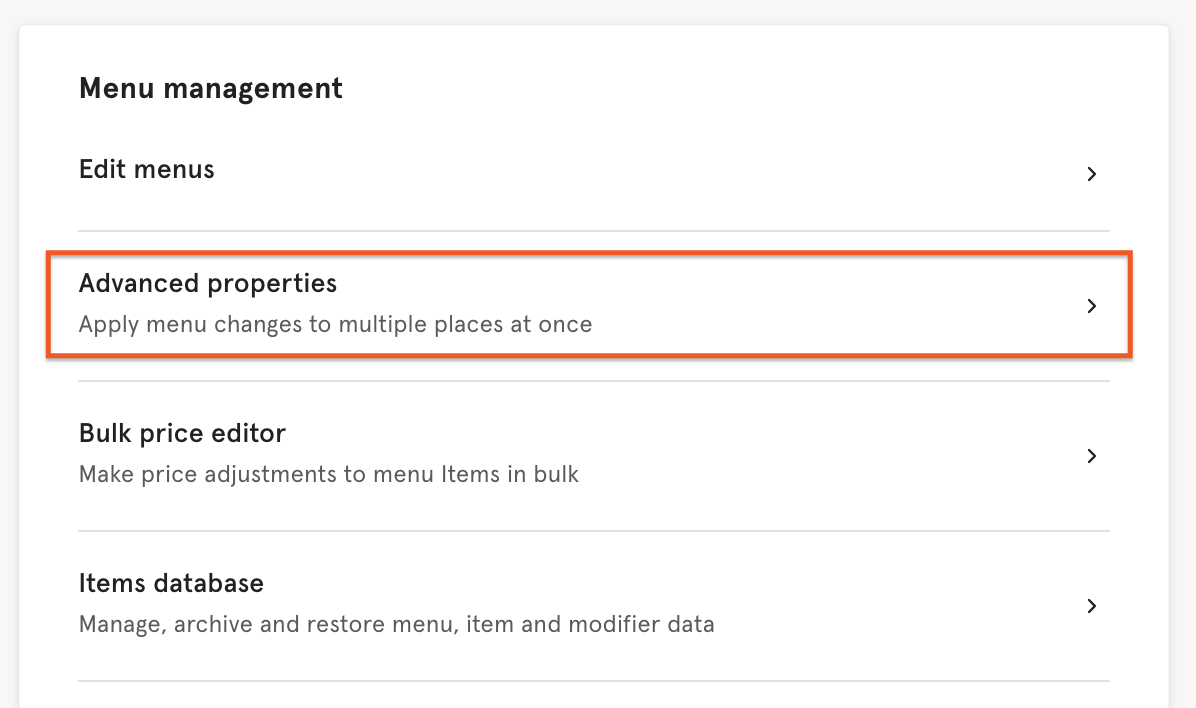Image resolution: width=1196 pixels, height=708 pixels.
Task: Click 'Manage, archive and restore menu' description
Action: [396, 625]
